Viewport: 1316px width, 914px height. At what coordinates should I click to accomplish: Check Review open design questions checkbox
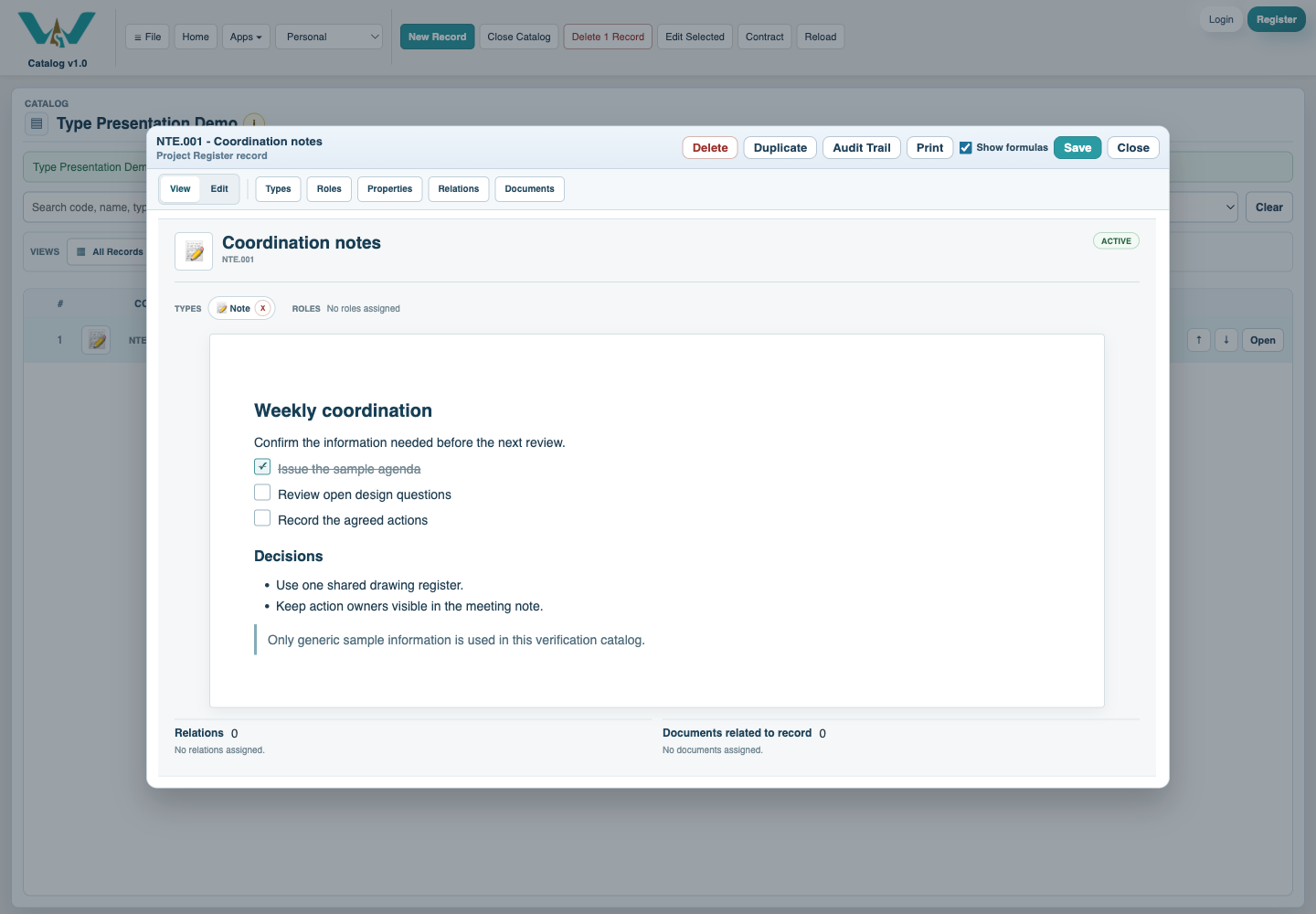point(262,493)
